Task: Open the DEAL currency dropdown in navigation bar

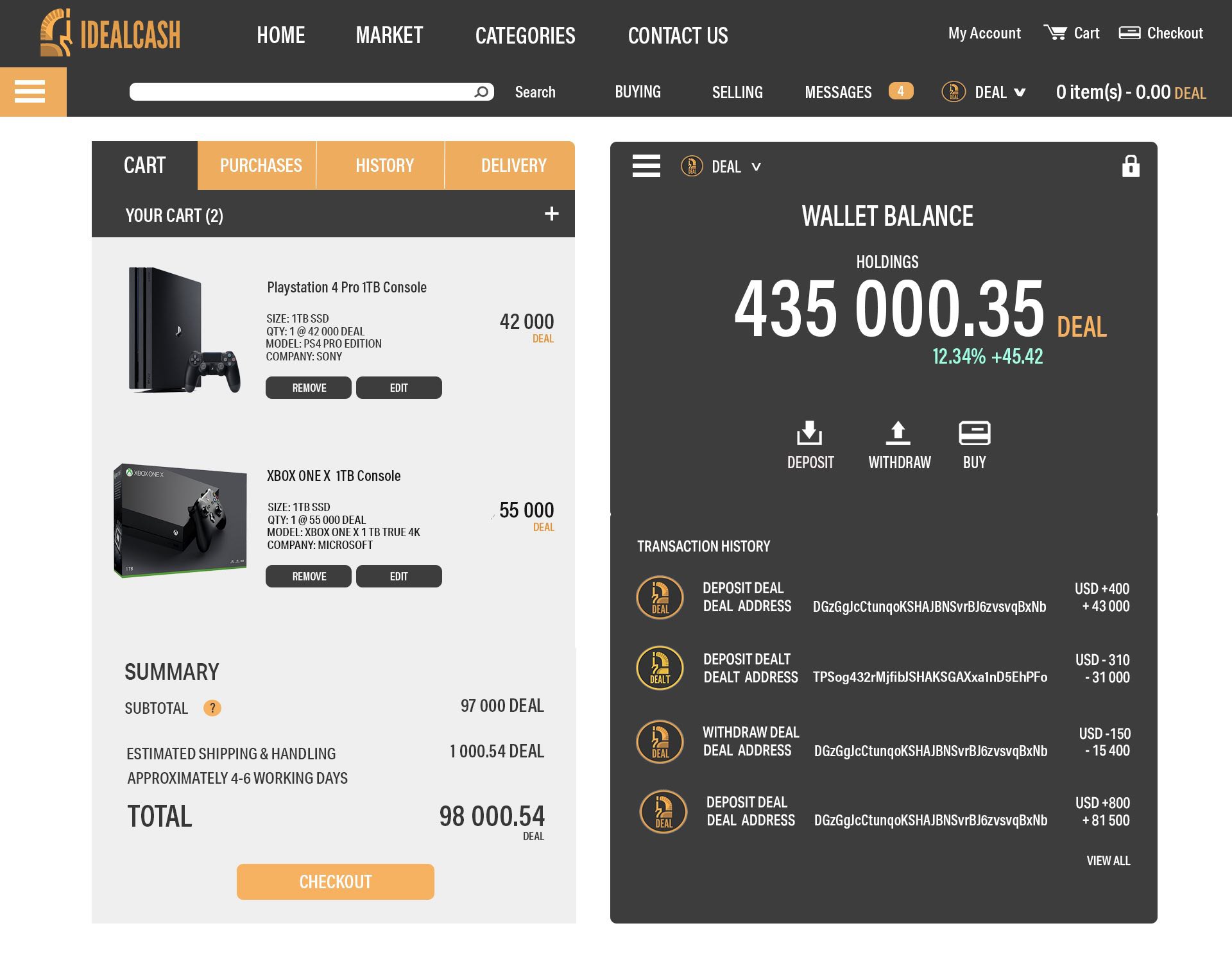Action: (1020, 92)
